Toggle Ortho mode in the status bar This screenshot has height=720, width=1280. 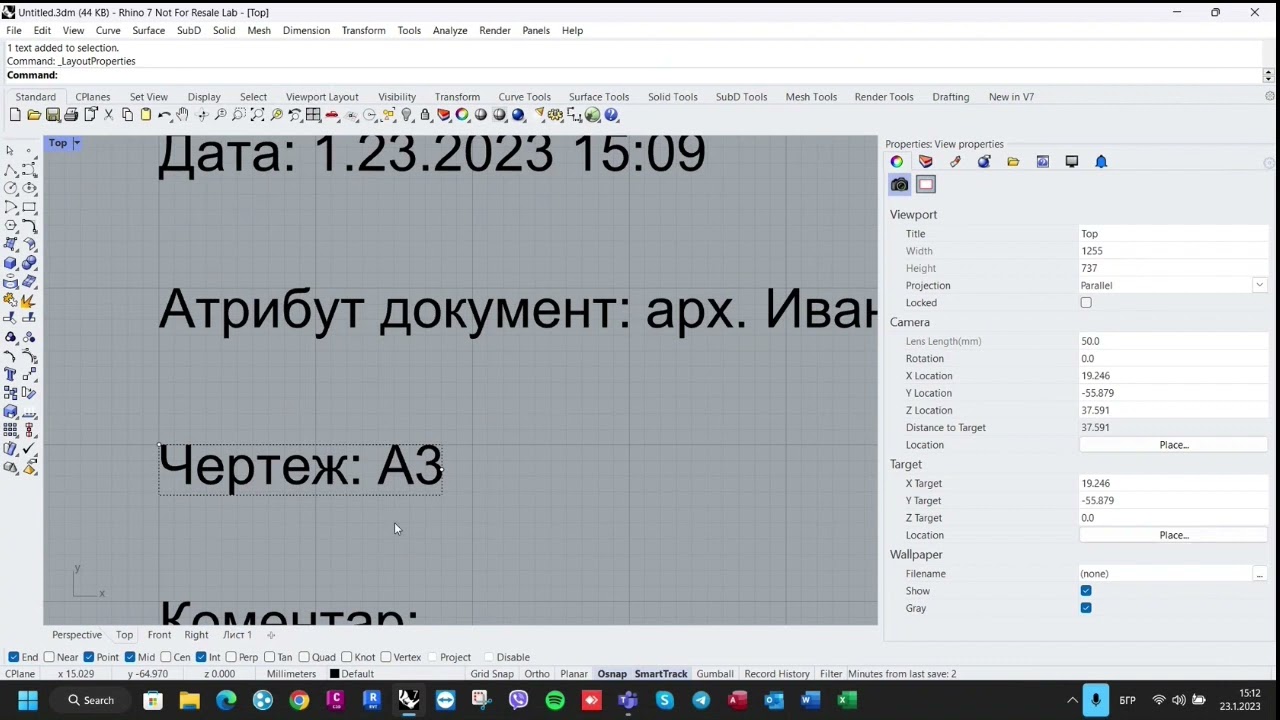[537, 674]
